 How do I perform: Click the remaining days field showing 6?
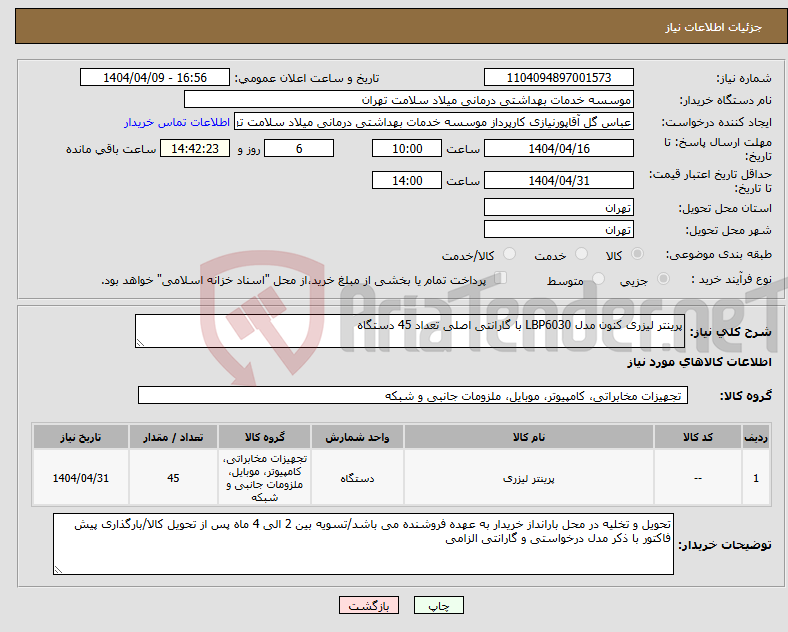pyautogui.click(x=299, y=148)
